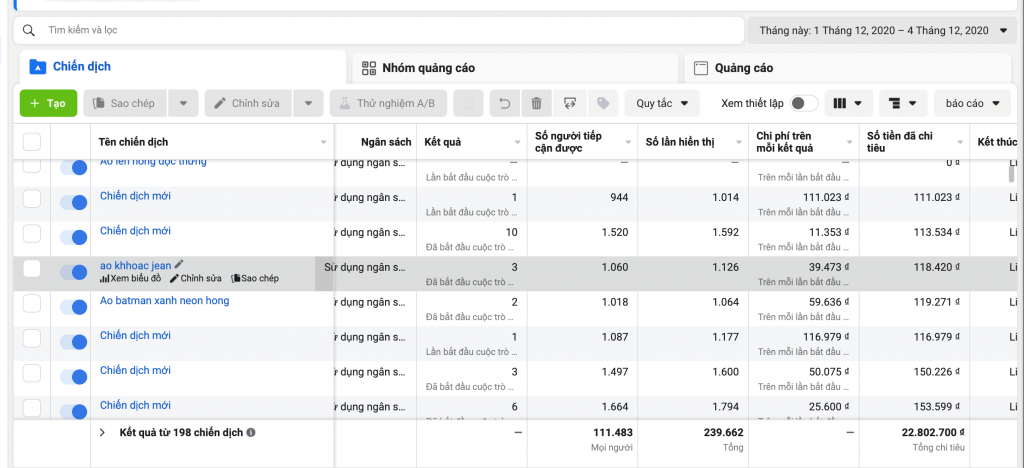Viewport: 1024px width, 468px height.
Task: Click Chỉnh sửa under ao khhoac jean row
Action: 196,279
